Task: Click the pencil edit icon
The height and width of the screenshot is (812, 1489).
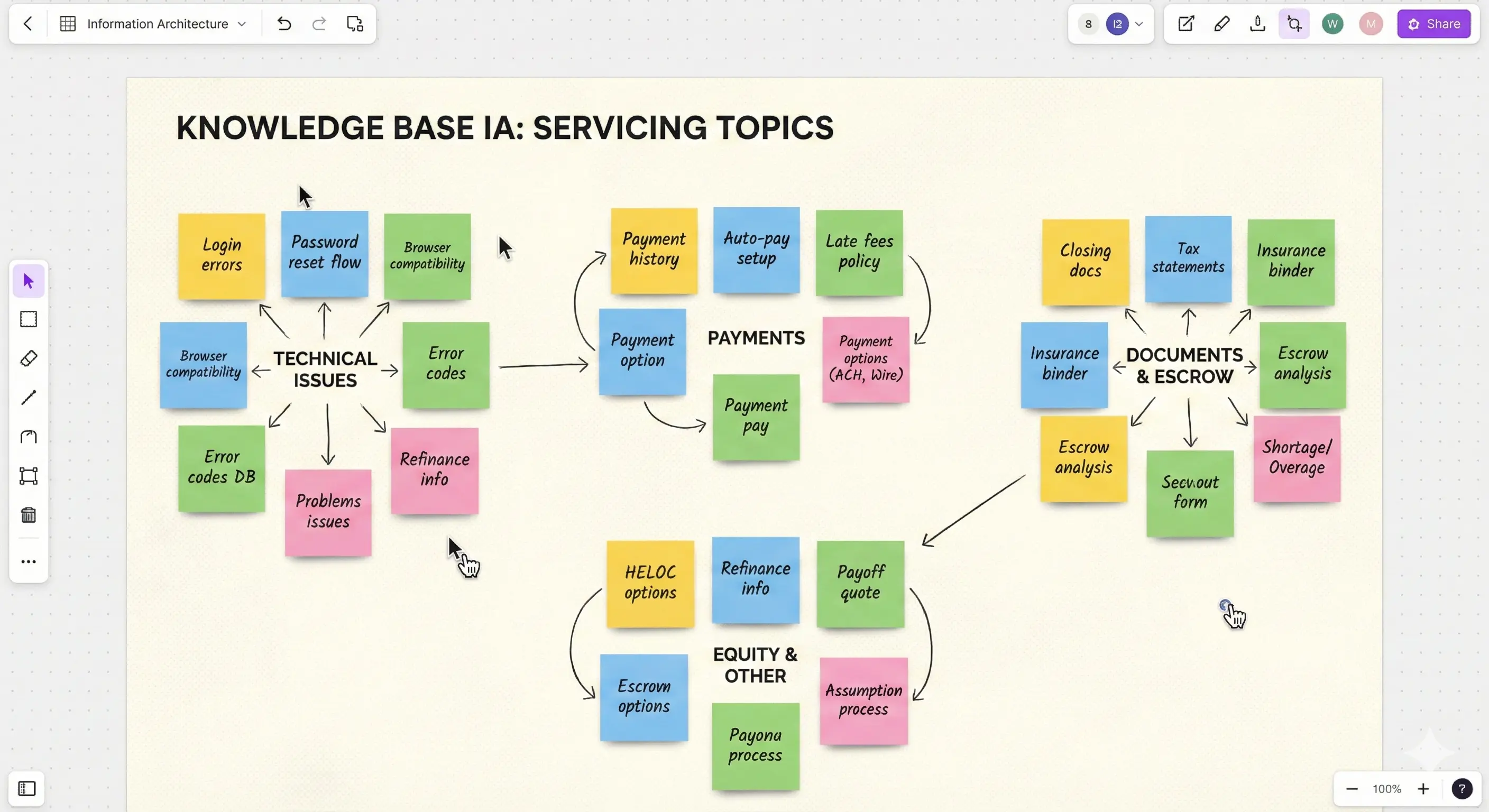Action: click(x=1221, y=24)
